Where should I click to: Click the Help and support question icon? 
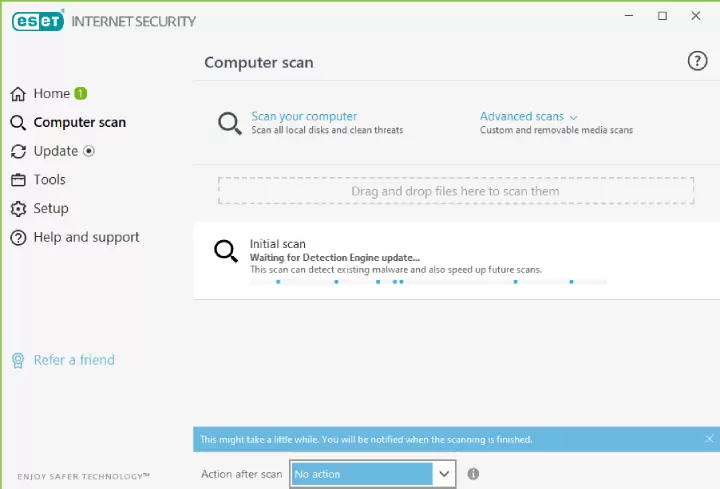click(x=18, y=238)
